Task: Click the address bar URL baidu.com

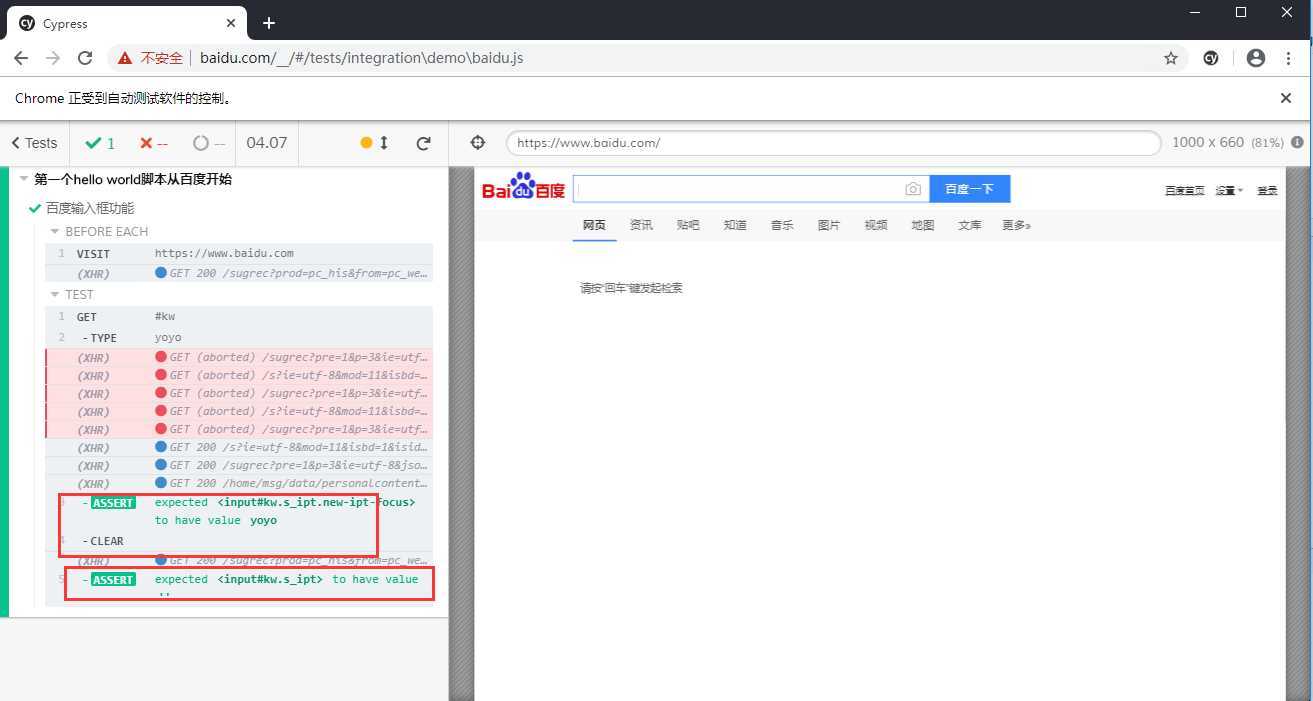Action: pyautogui.click(x=361, y=58)
